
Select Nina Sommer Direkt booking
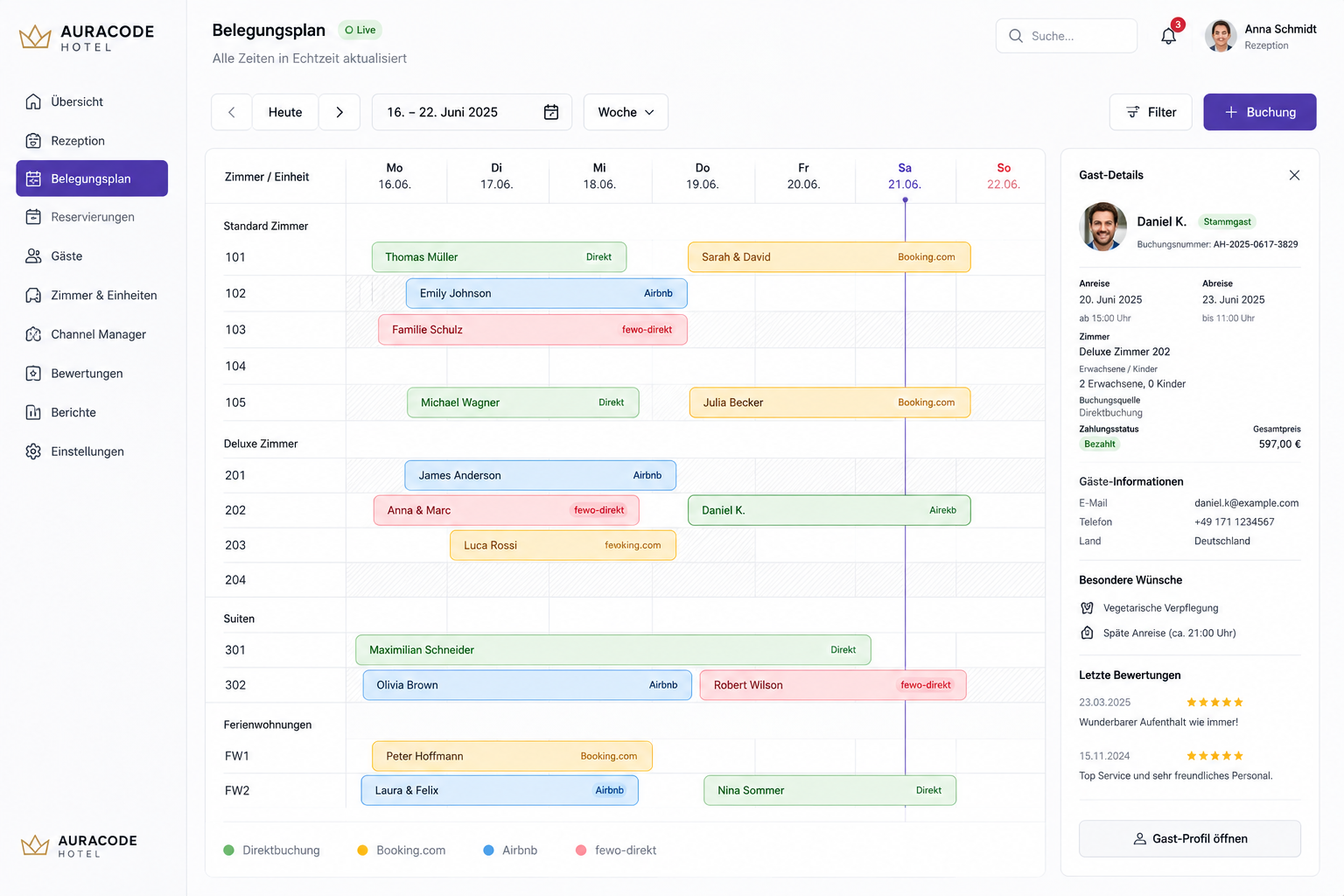click(x=830, y=790)
